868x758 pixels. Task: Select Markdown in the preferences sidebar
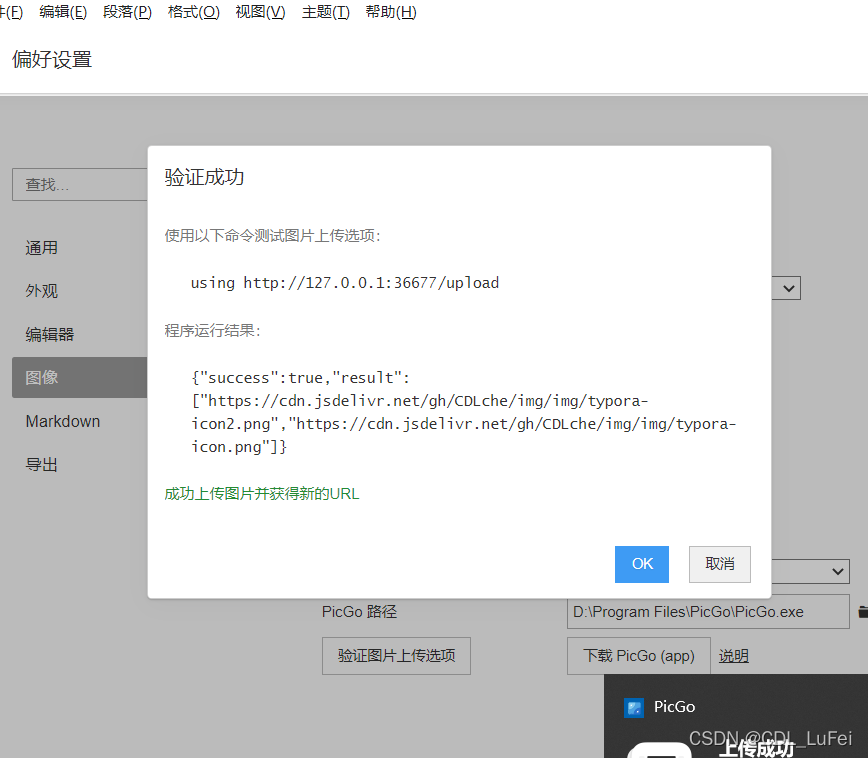[63, 421]
